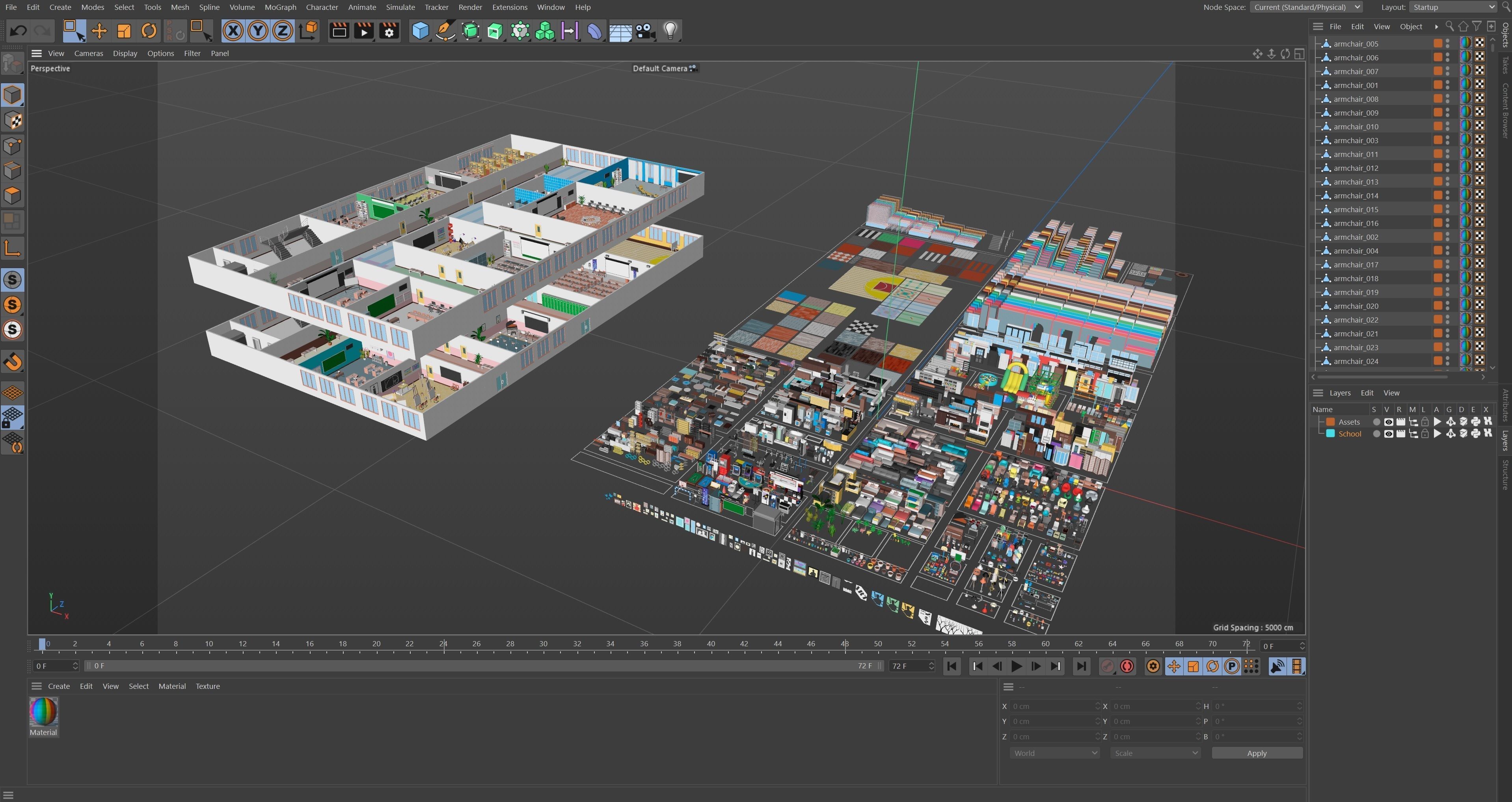Click the search magnifier in Objects panel
This screenshot has width=1512, height=802.
click(x=1449, y=26)
